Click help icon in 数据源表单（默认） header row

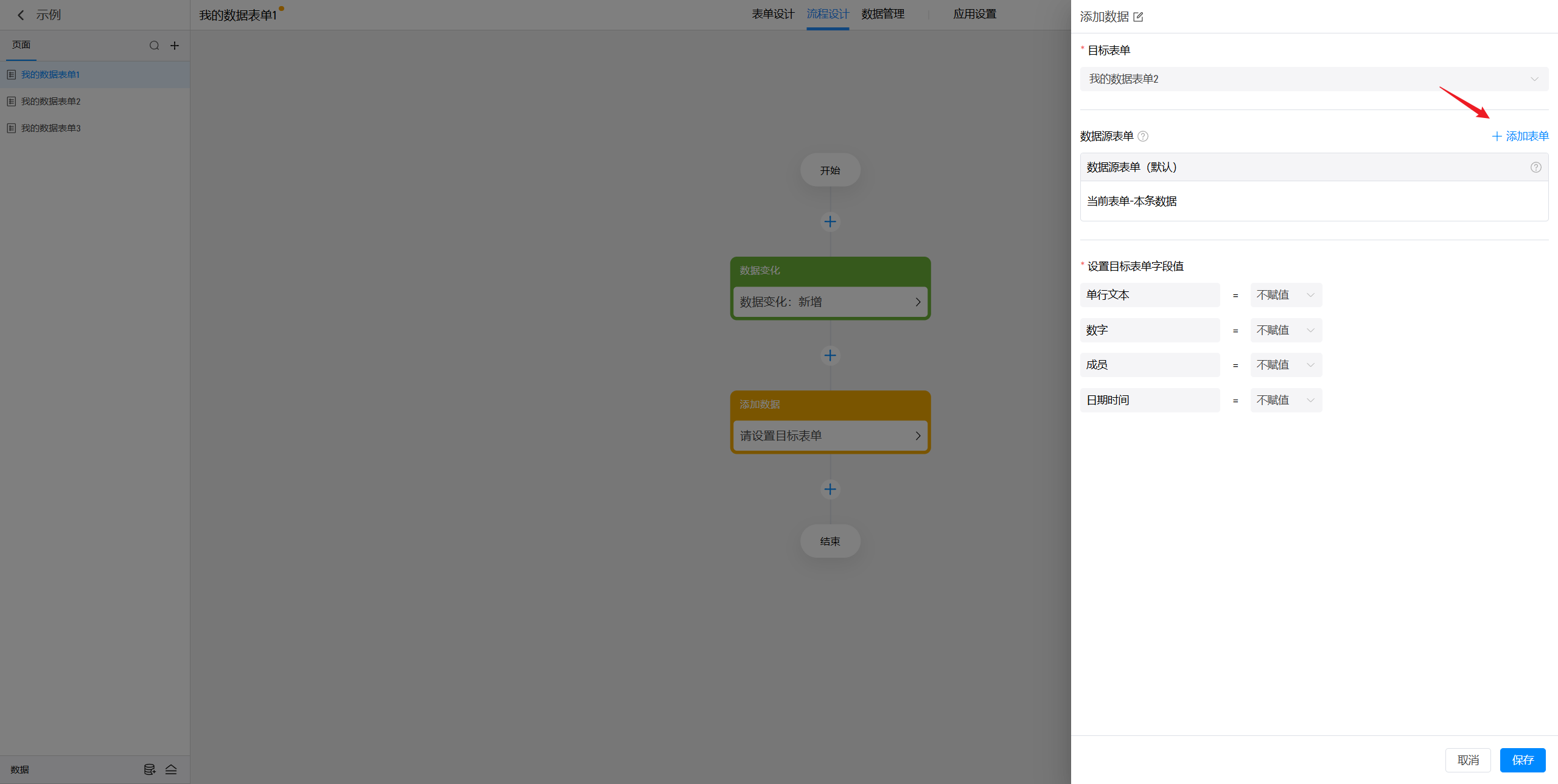pos(1535,167)
